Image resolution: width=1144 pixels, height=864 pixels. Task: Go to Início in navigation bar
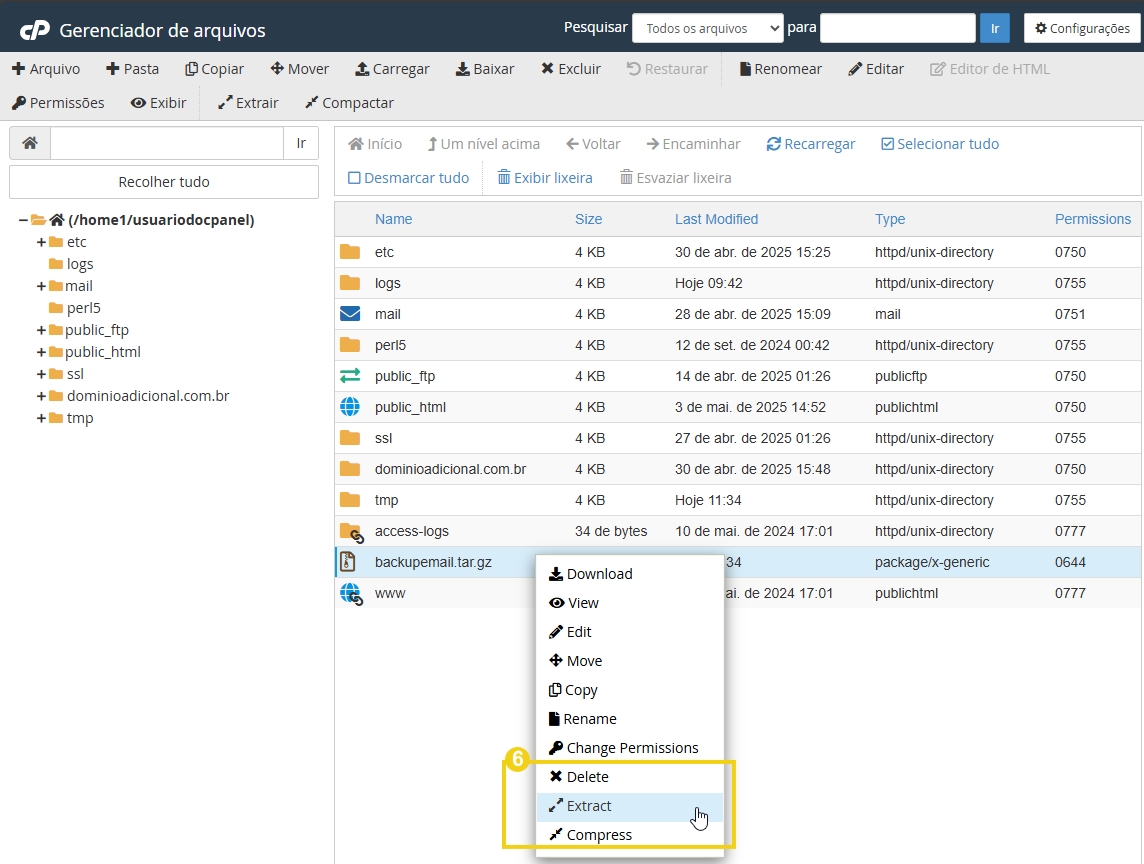(375, 144)
